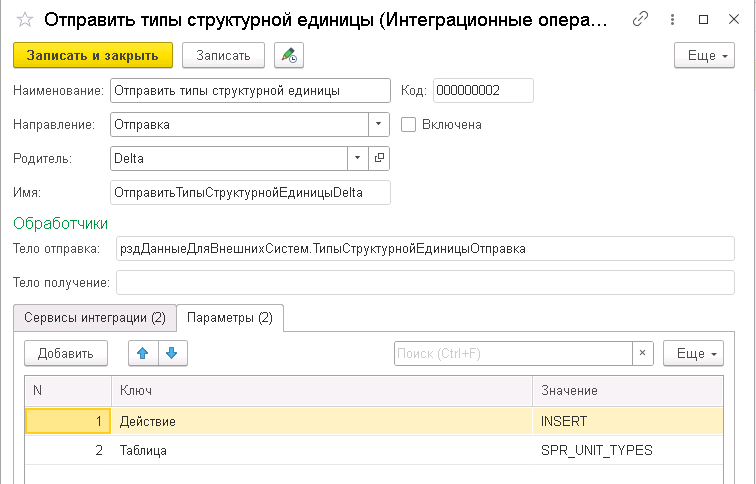Enable the Включена checkbox
Screen dimensions: 756x484
pyautogui.click(x=408, y=125)
